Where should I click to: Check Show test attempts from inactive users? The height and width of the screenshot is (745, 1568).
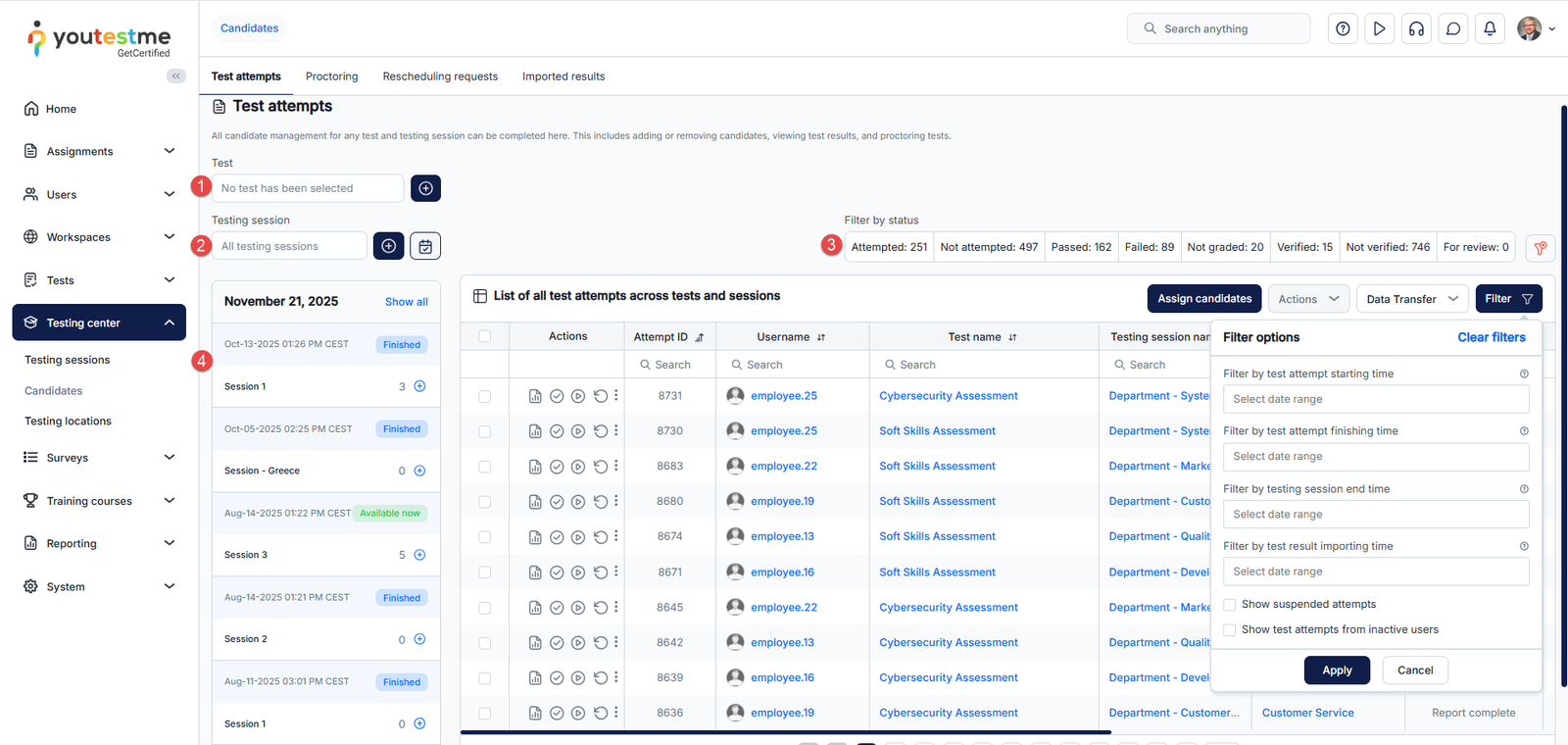1230,630
